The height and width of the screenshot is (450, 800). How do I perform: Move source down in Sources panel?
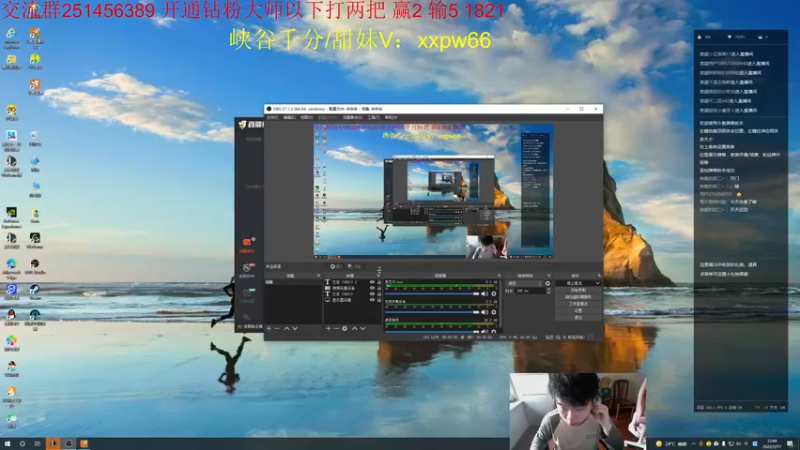(x=363, y=329)
